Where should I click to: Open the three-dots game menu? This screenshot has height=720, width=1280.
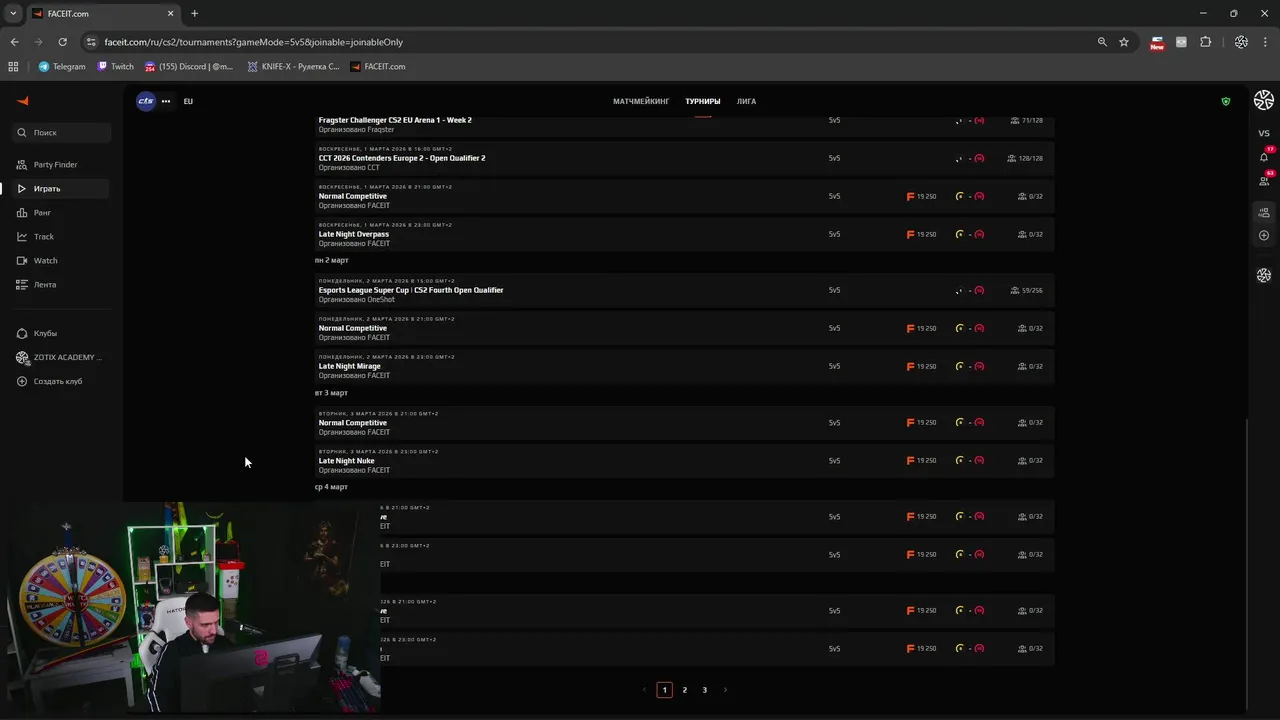[166, 101]
